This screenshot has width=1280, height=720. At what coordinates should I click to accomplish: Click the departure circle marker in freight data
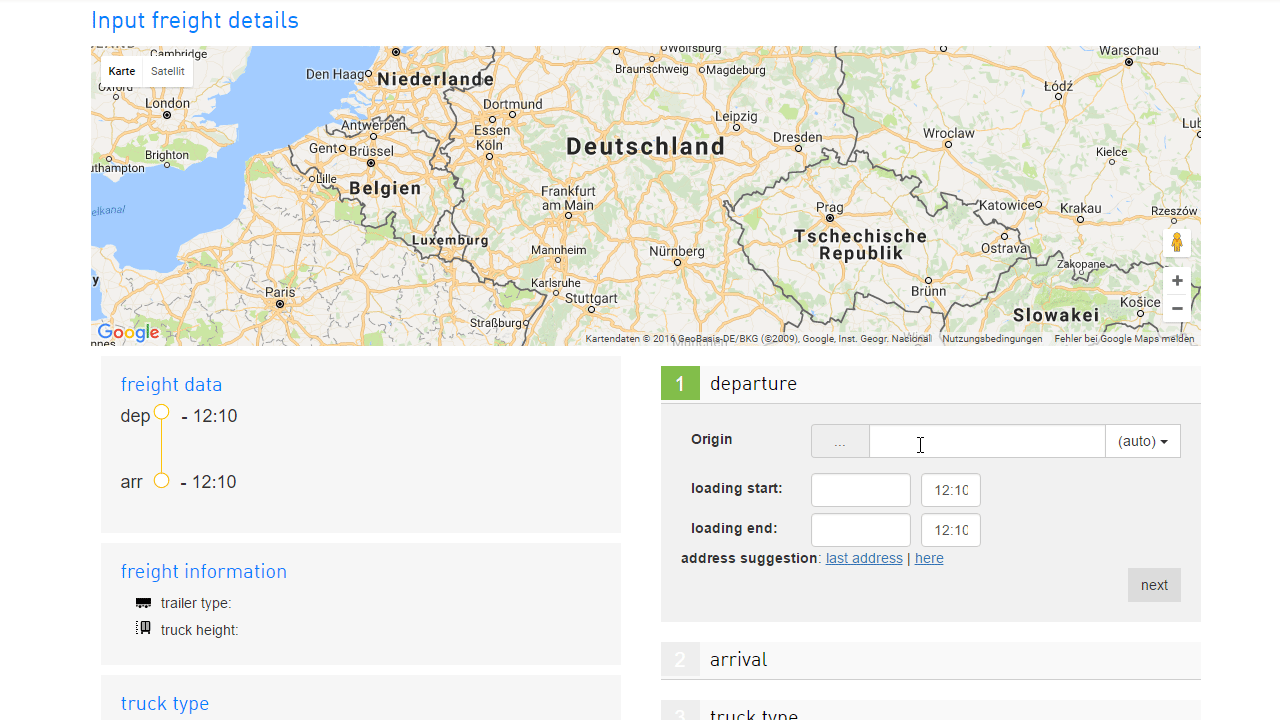click(x=161, y=412)
